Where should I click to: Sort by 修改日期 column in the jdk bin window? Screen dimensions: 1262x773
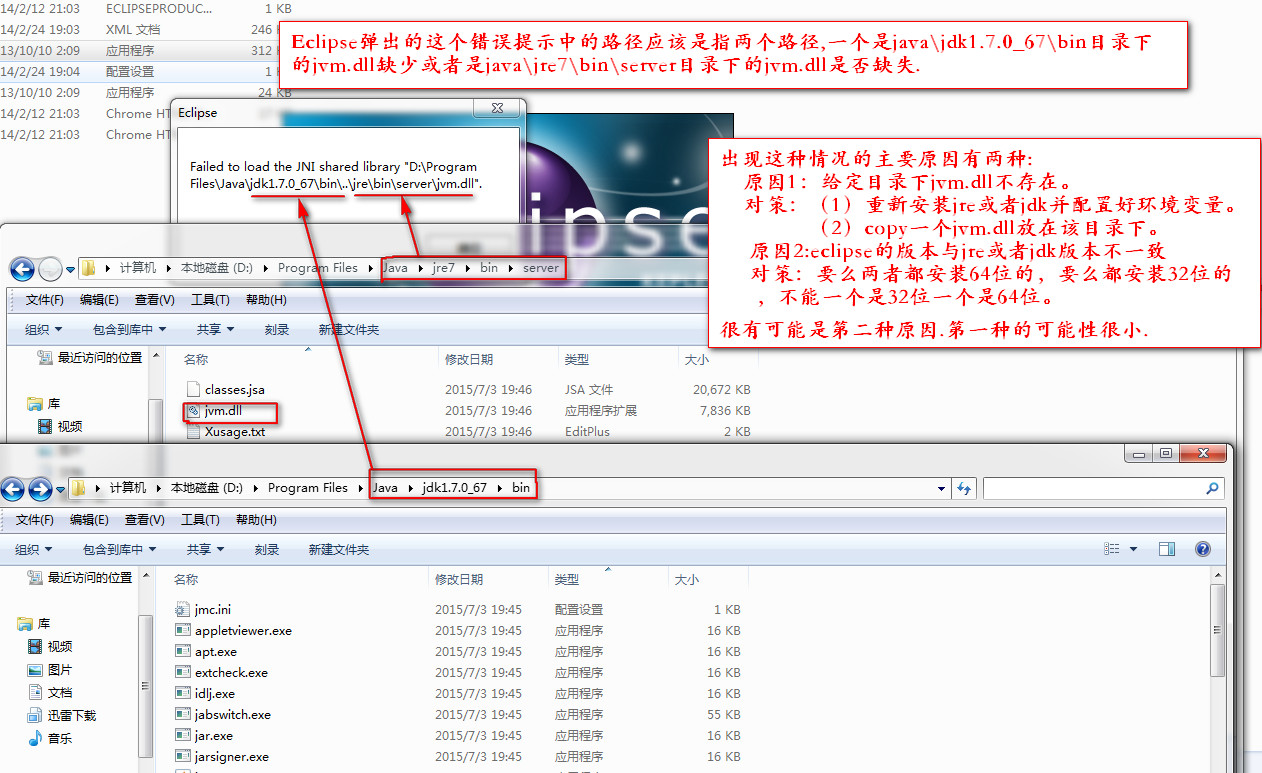tap(458, 579)
